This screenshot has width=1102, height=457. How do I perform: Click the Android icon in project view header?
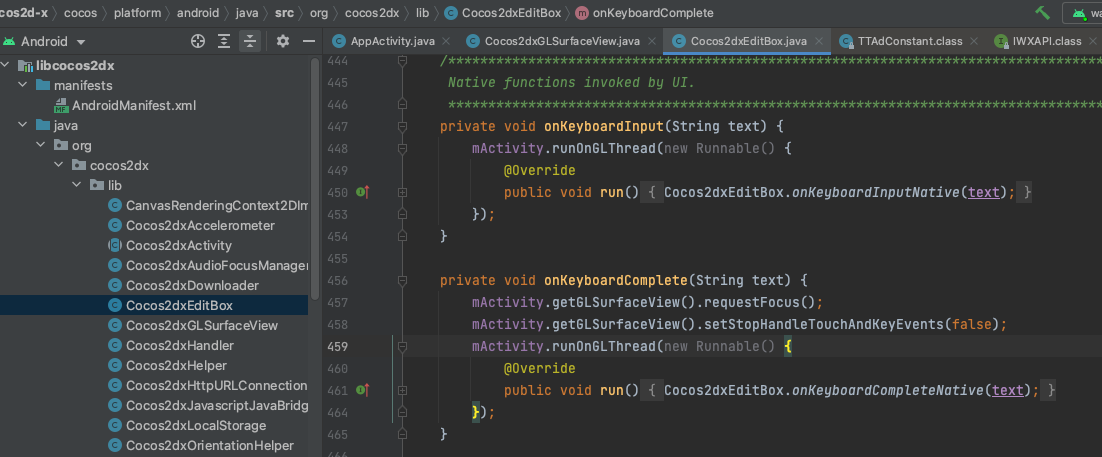tap(10, 41)
